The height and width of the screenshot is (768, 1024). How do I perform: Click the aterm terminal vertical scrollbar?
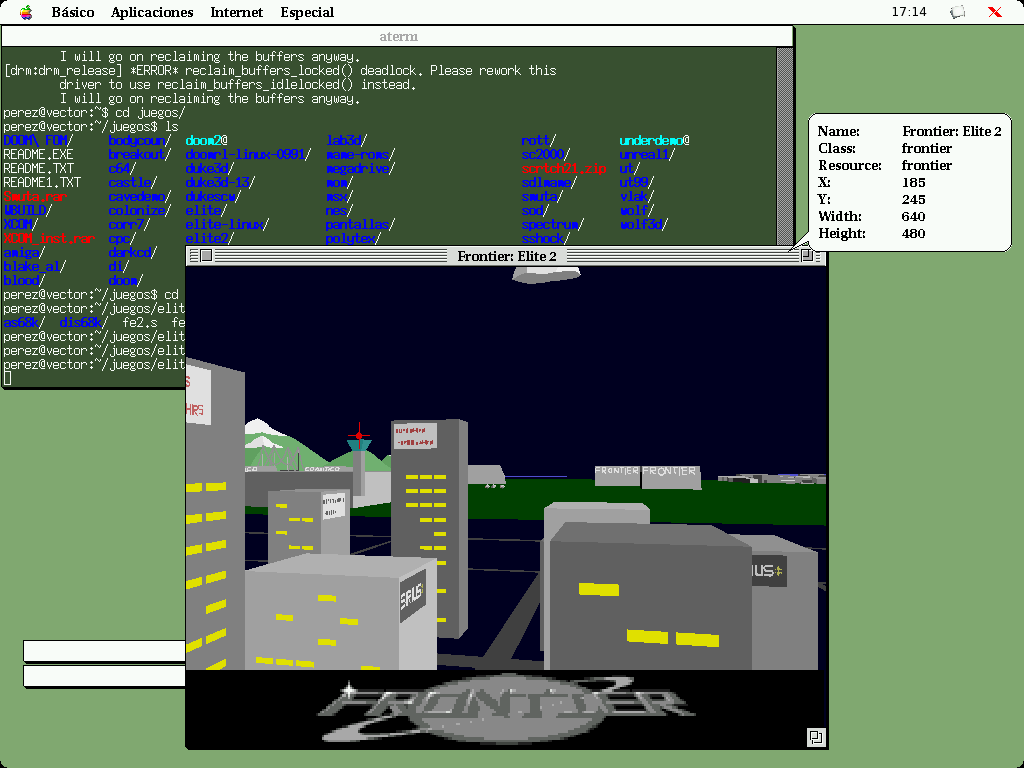[x=784, y=146]
